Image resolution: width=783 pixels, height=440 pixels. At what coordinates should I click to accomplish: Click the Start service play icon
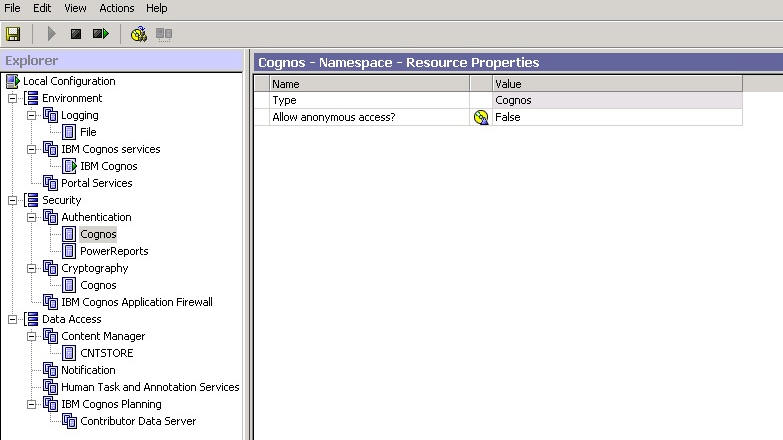pyautogui.click(x=51, y=34)
